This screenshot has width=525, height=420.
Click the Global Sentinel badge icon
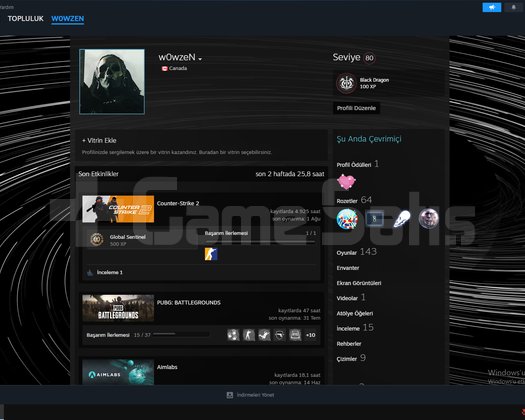point(96,239)
